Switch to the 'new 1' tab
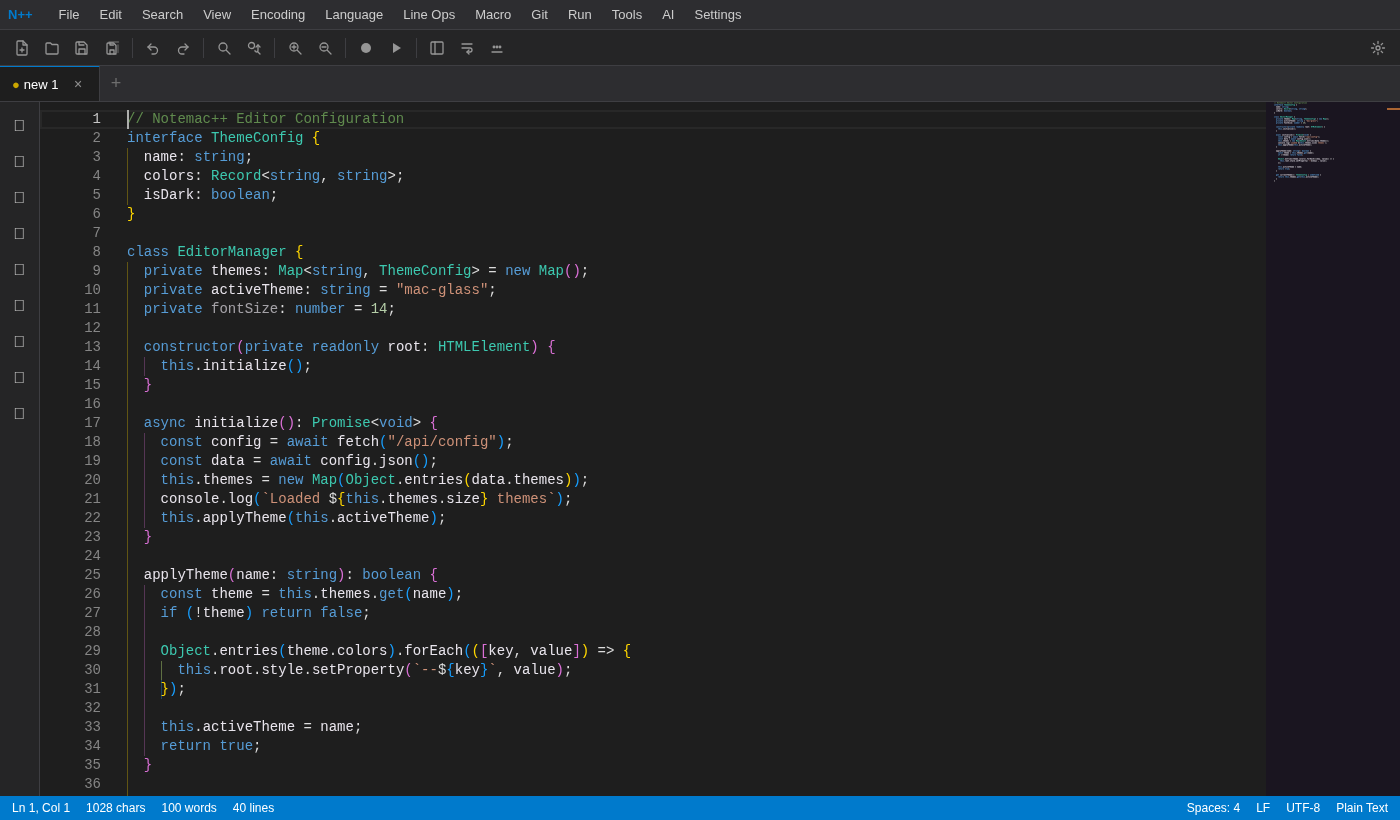 point(42,84)
